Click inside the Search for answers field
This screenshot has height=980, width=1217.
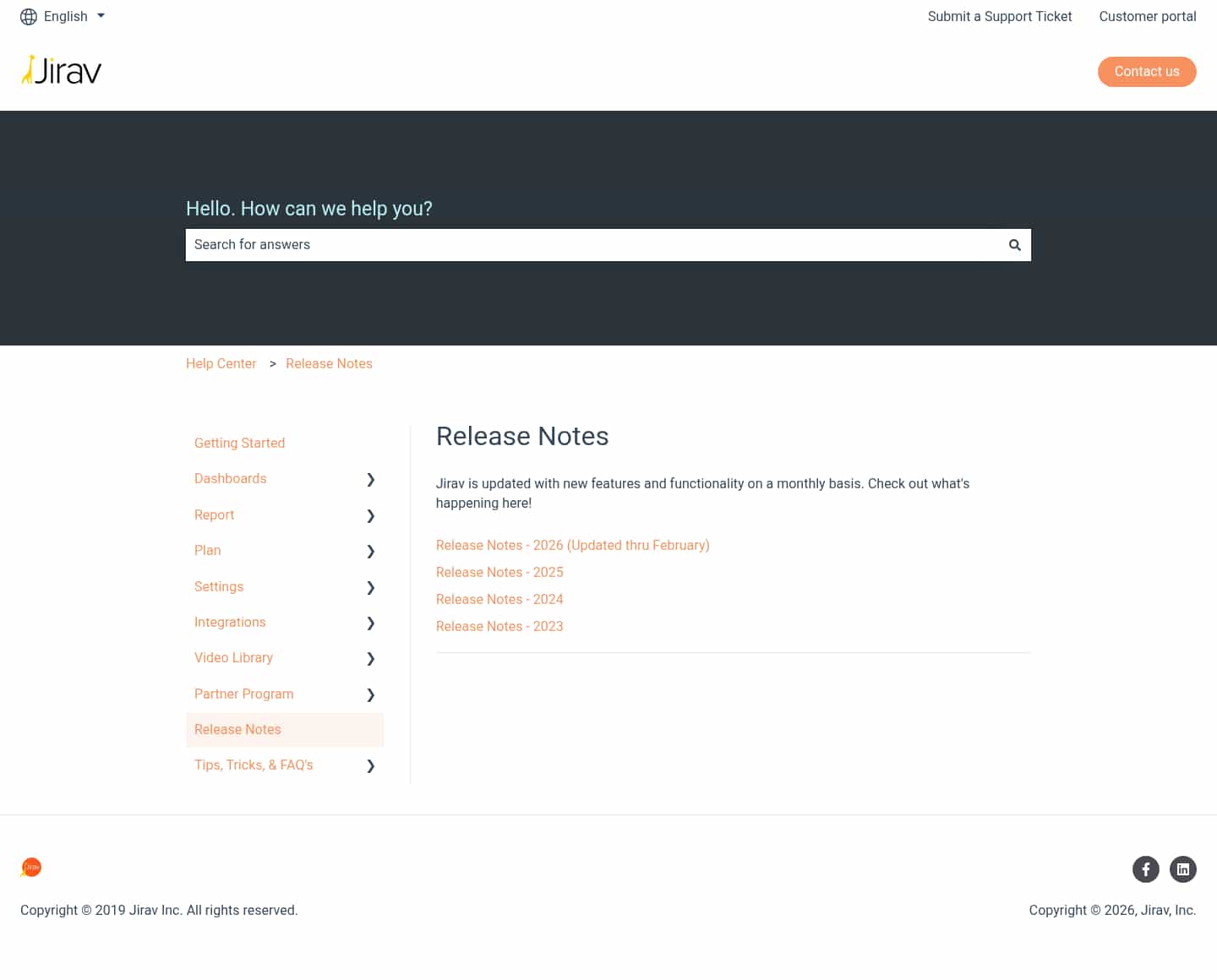(507, 244)
